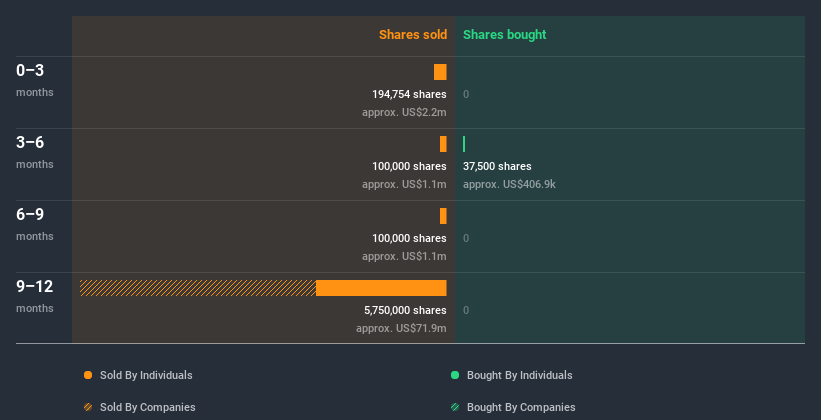Click the 3–6 months sold bar
This screenshot has height=420, width=821.
click(443, 144)
